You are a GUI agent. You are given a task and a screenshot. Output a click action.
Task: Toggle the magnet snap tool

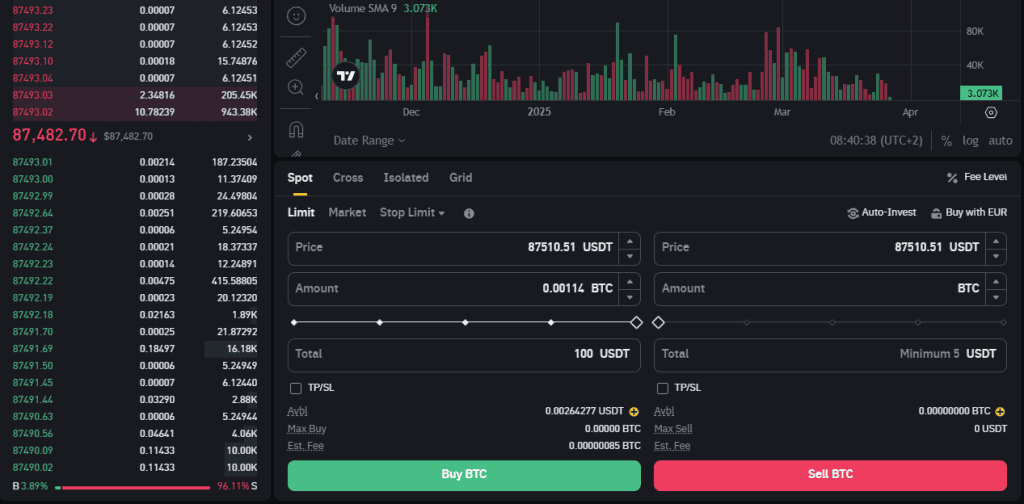(x=296, y=130)
